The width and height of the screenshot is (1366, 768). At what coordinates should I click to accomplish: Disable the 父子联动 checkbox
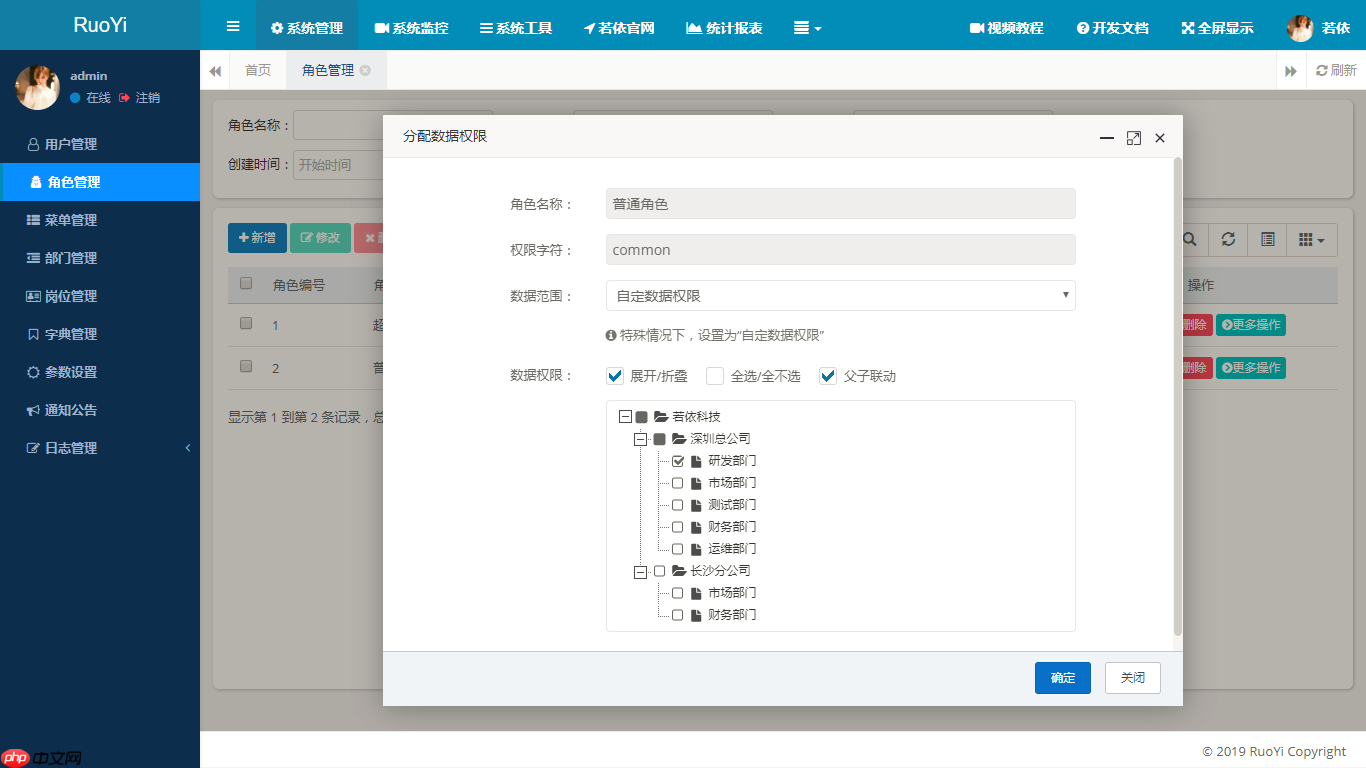[x=827, y=376]
